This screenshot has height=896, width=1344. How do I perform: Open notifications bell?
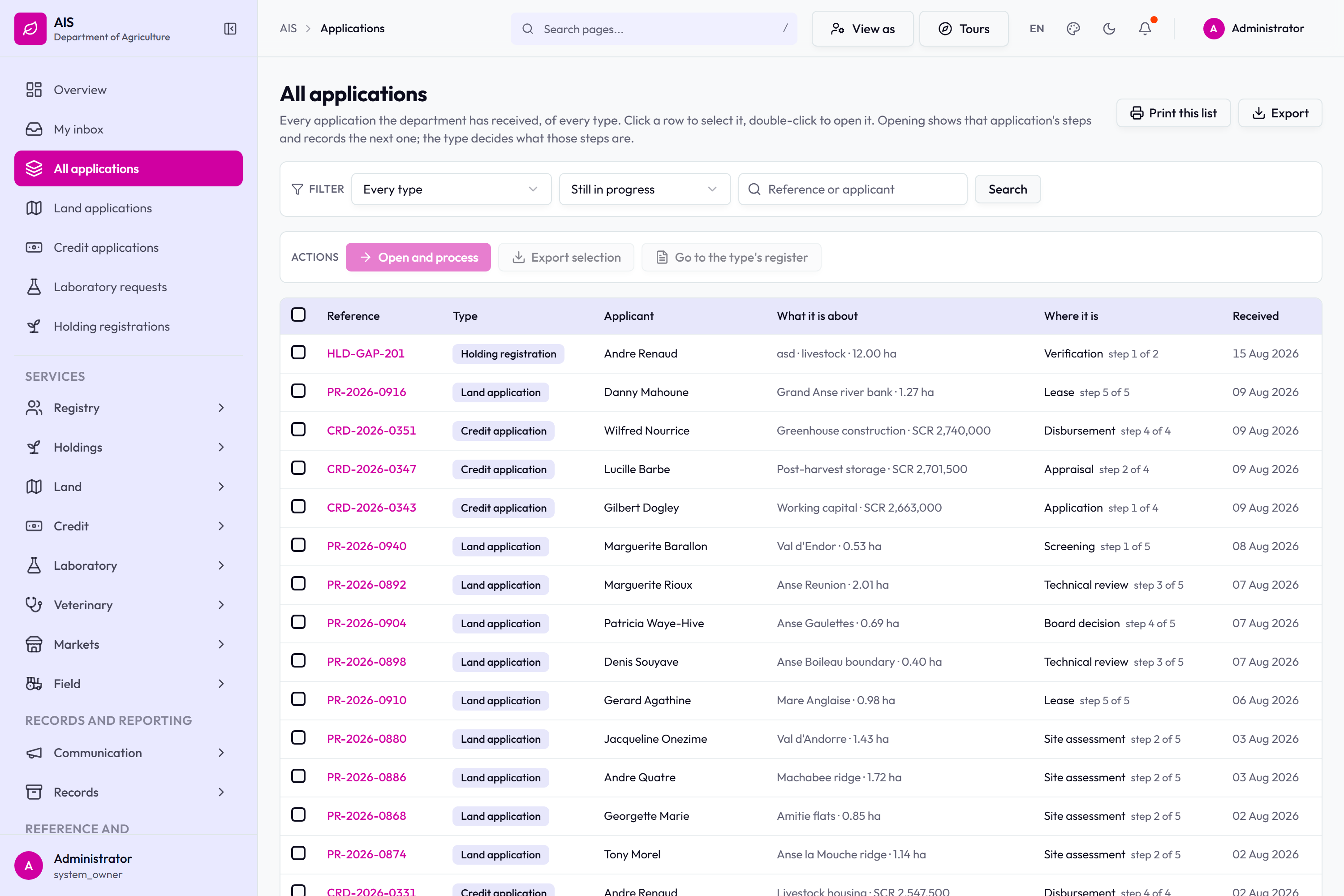click(1145, 29)
